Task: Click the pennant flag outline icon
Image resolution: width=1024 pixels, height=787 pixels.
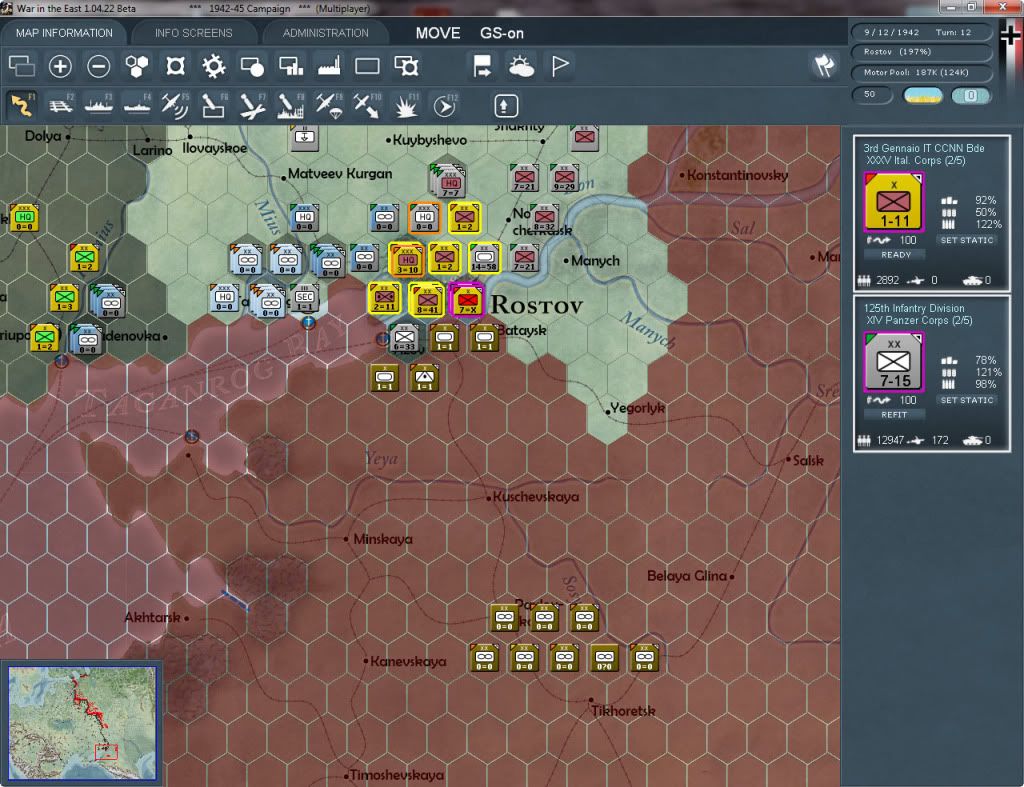Action: tap(560, 66)
